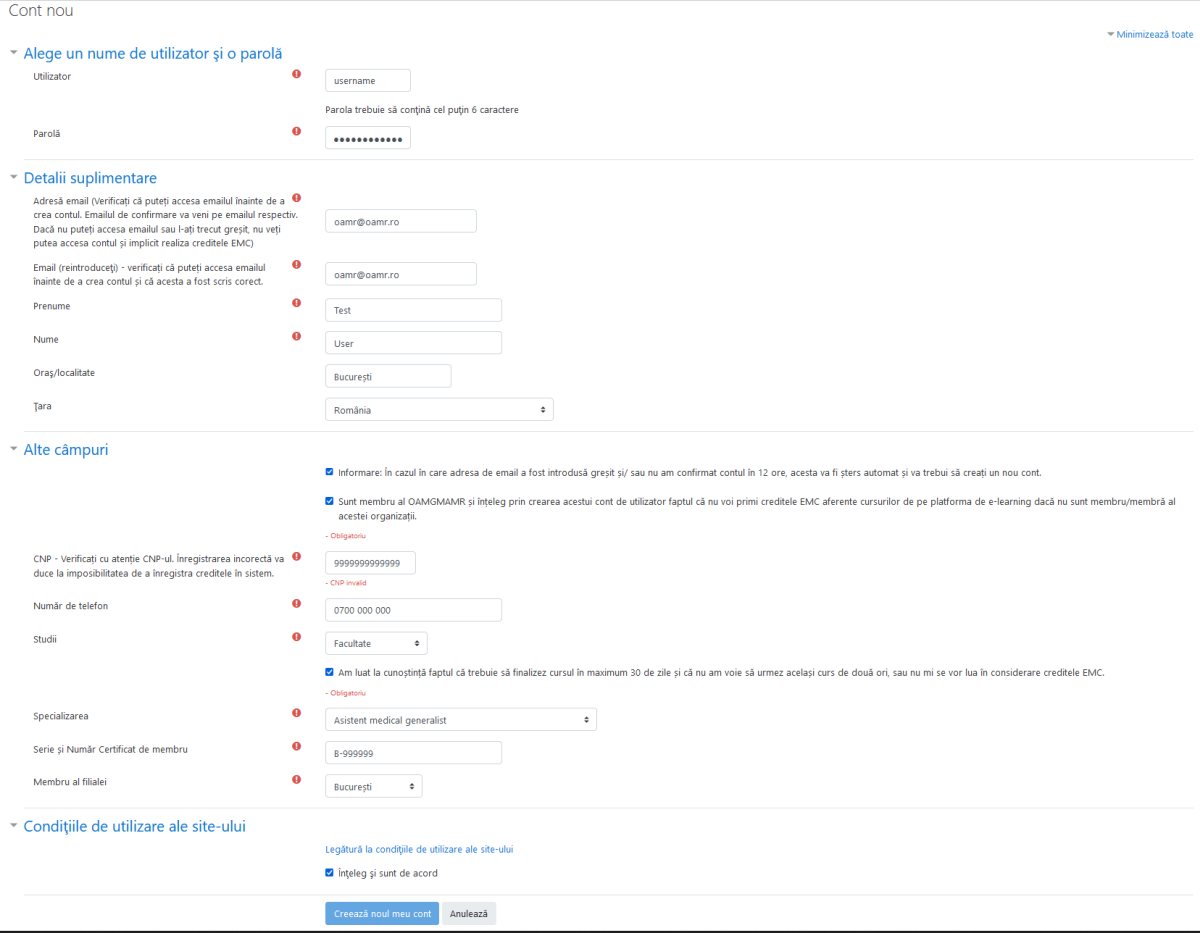Image resolution: width=1200 pixels, height=933 pixels.
Task: Click required icon beside Număr de telefon
Action: 296,603
